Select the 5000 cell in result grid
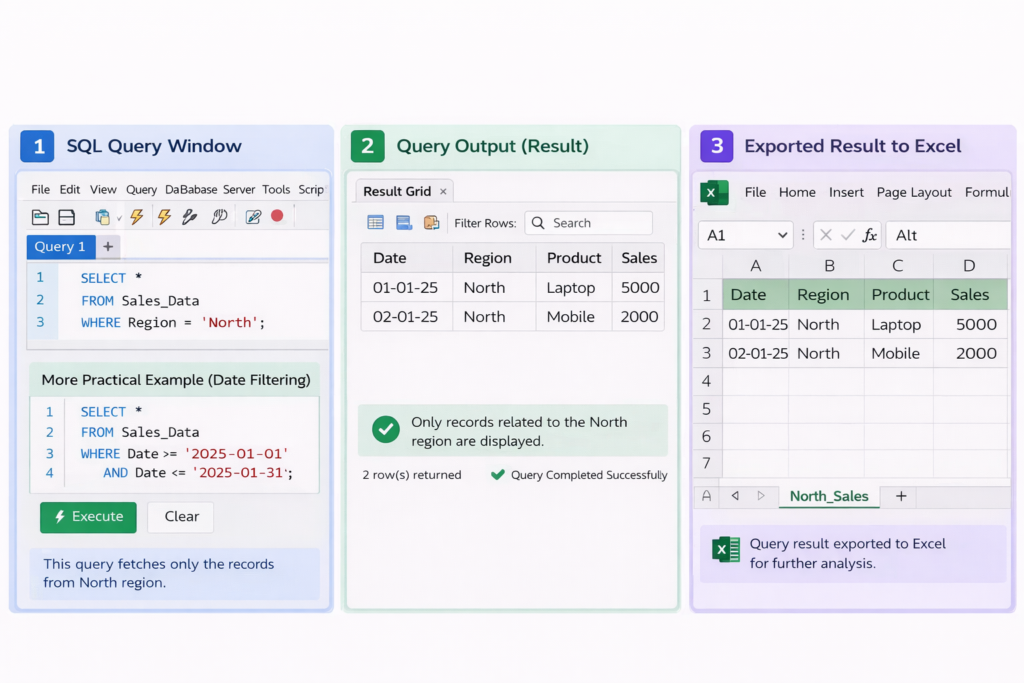 click(x=639, y=287)
